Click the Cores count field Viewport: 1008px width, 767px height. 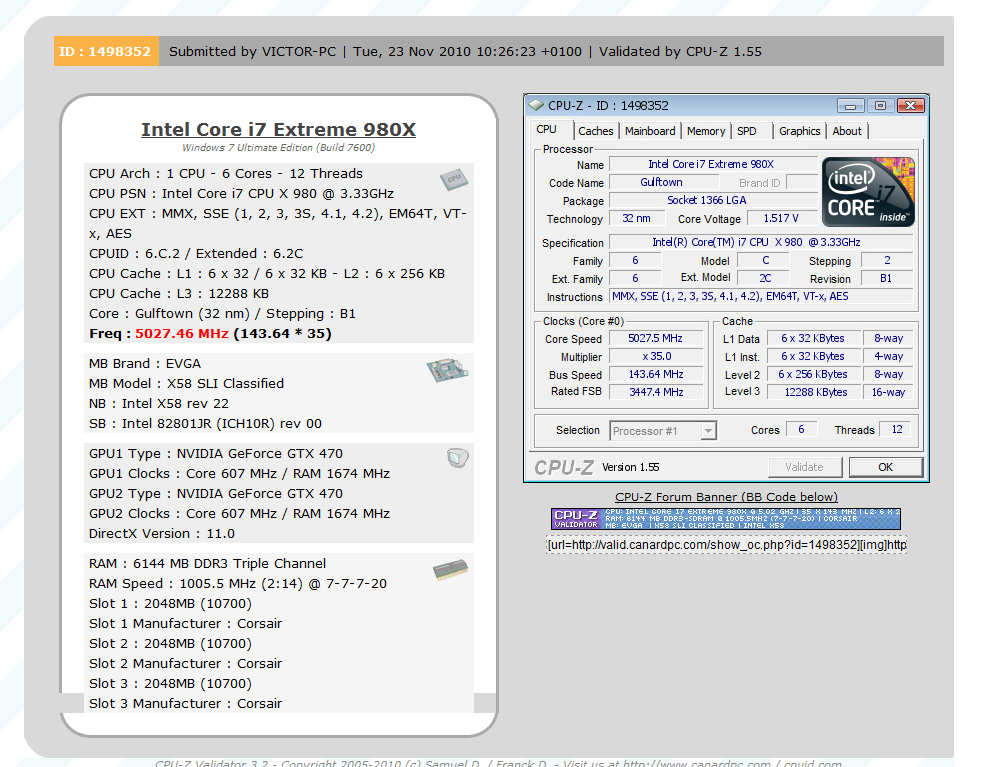(x=801, y=429)
